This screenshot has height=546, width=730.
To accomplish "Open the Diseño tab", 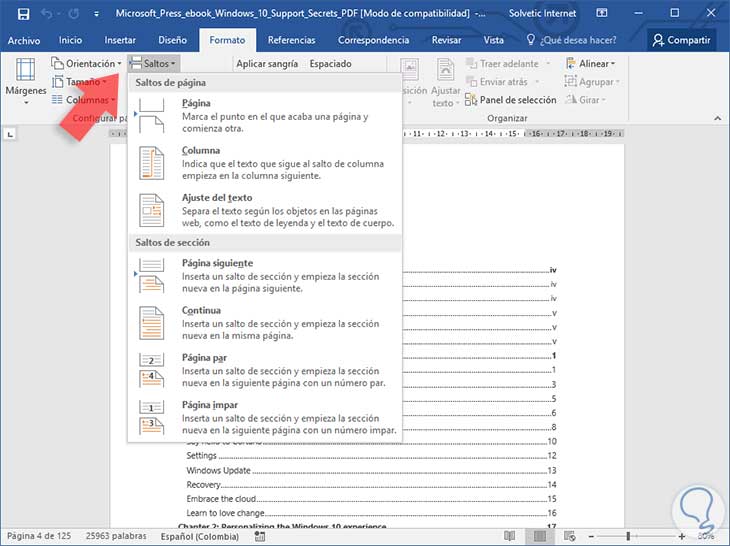I will click(172, 40).
